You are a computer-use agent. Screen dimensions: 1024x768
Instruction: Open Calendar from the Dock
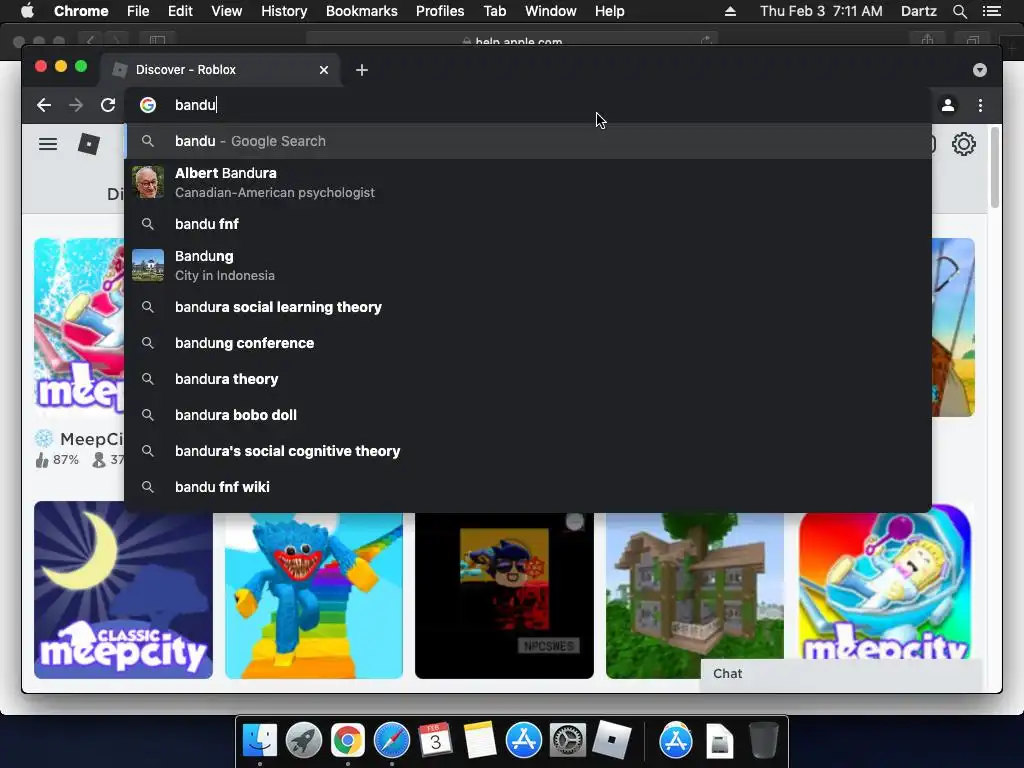(x=435, y=740)
